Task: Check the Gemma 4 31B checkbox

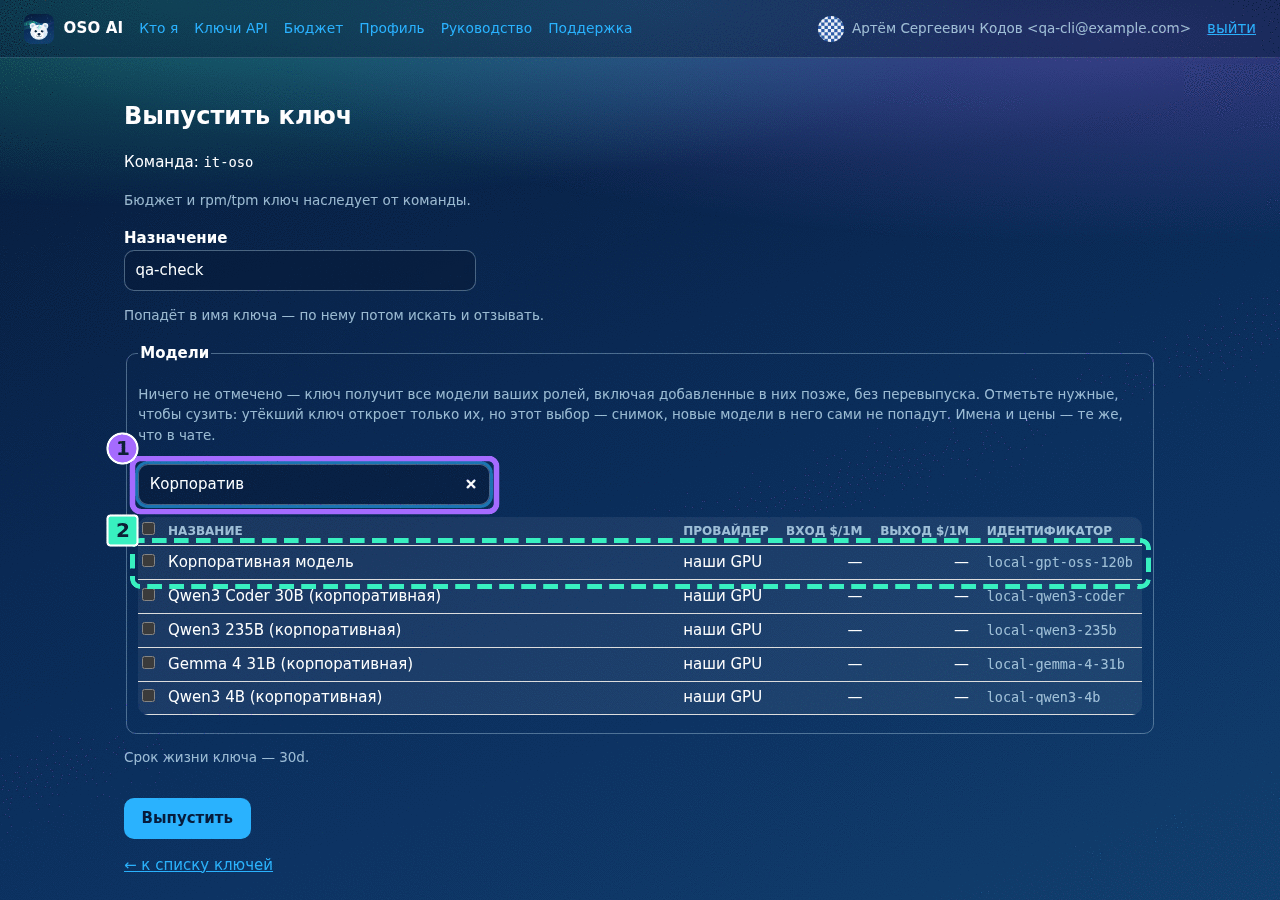Action: click(x=149, y=663)
